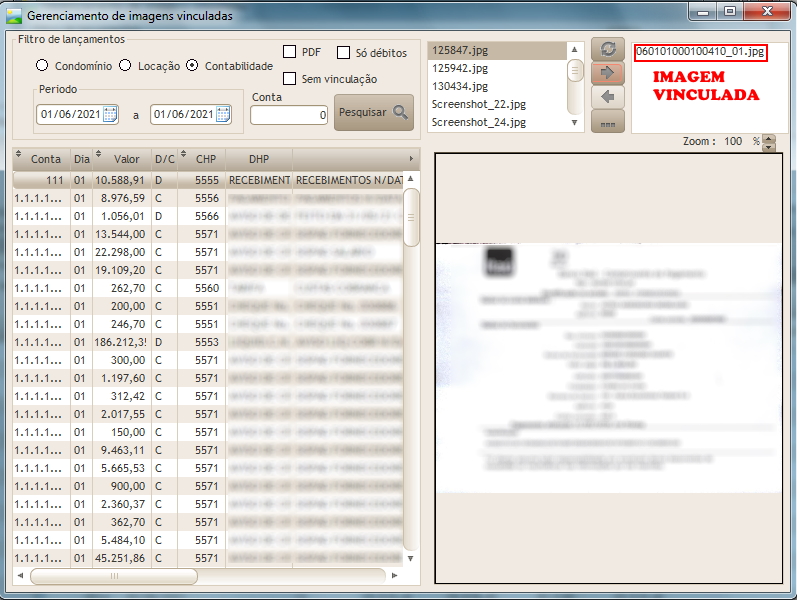
Task: Click the DHP column header
Action: coord(258,158)
